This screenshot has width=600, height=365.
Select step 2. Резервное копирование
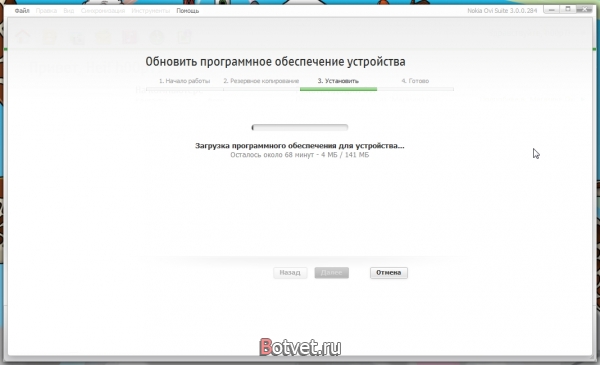point(261,81)
